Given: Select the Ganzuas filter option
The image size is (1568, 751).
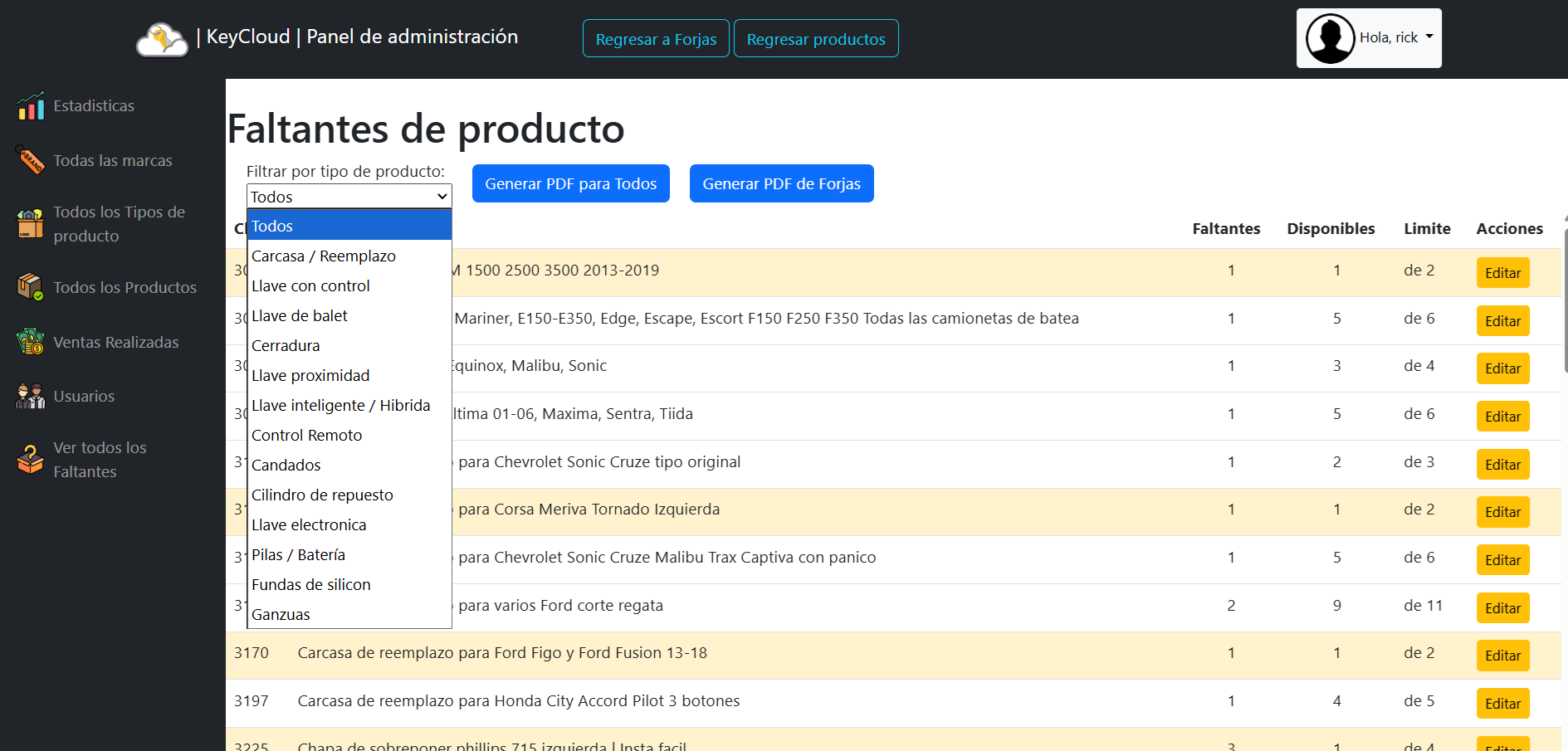Looking at the screenshot, I should pos(281,614).
